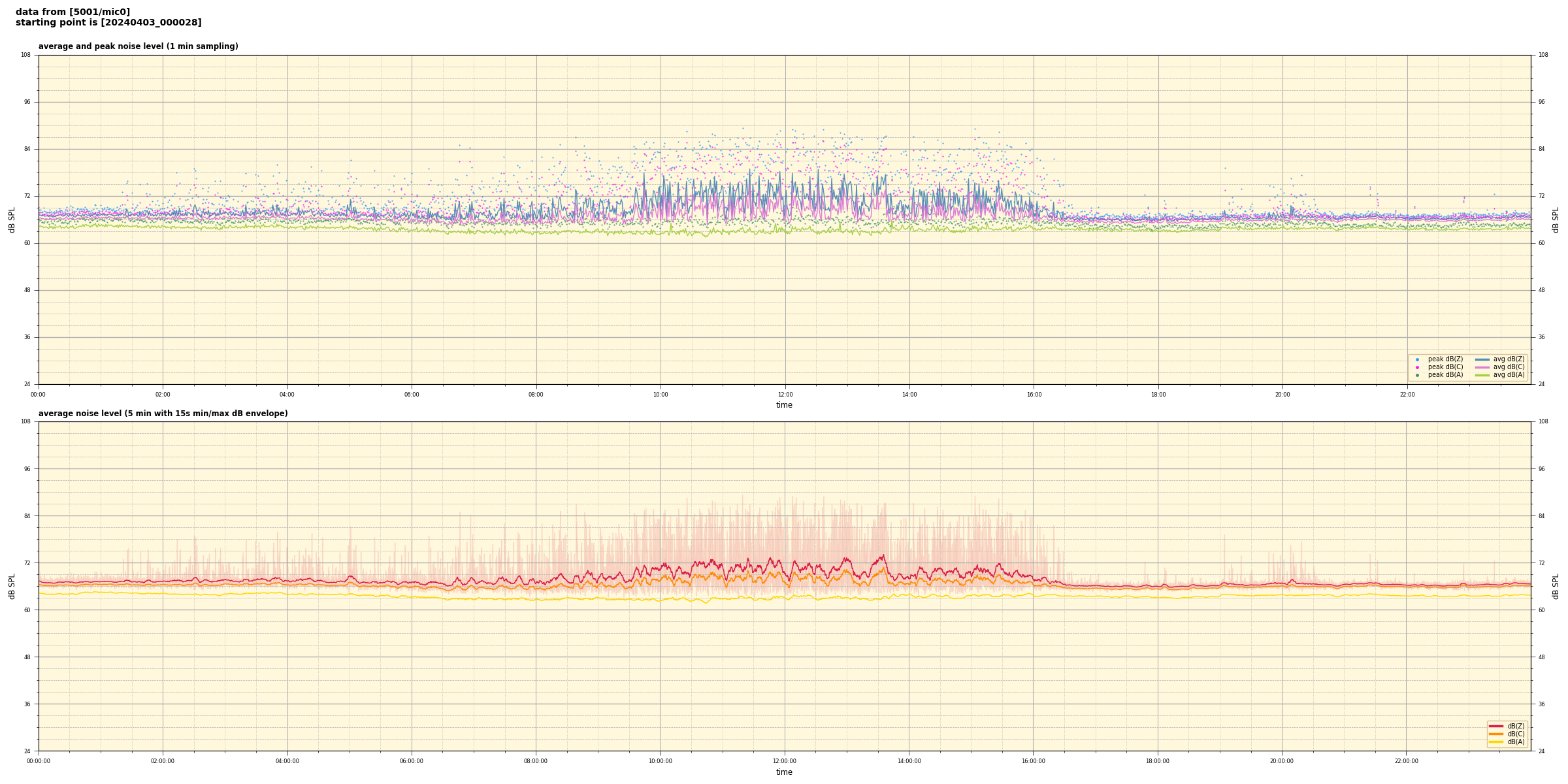Click the '5 min with 15s min/max' chart title
The width and height of the screenshot is (1568, 784).
point(163,414)
